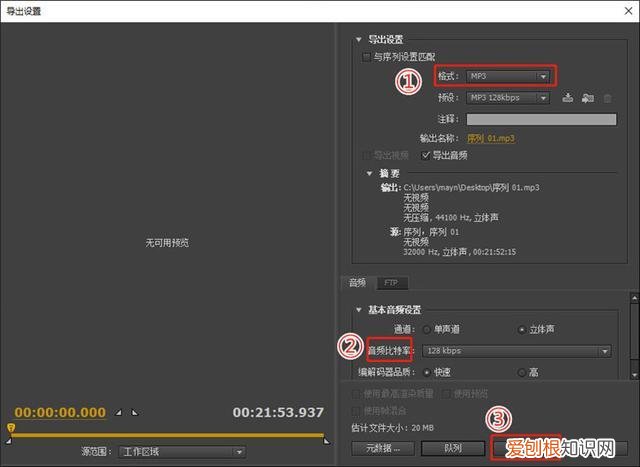Open the source range work area dropdown
Screen dimensions: 640x467
tap(182, 452)
